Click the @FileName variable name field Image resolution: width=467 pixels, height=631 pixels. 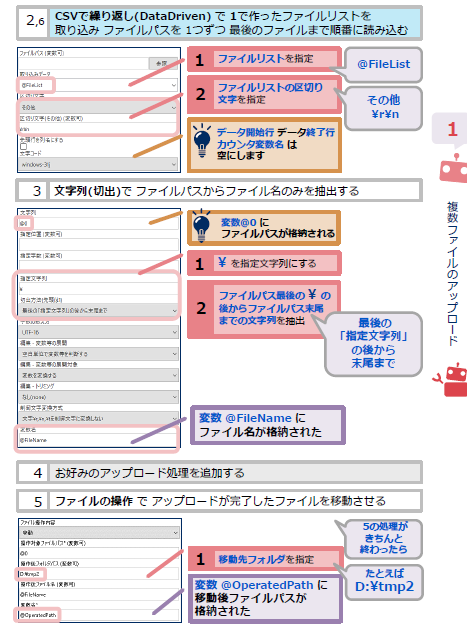pyautogui.click(x=99, y=440)
